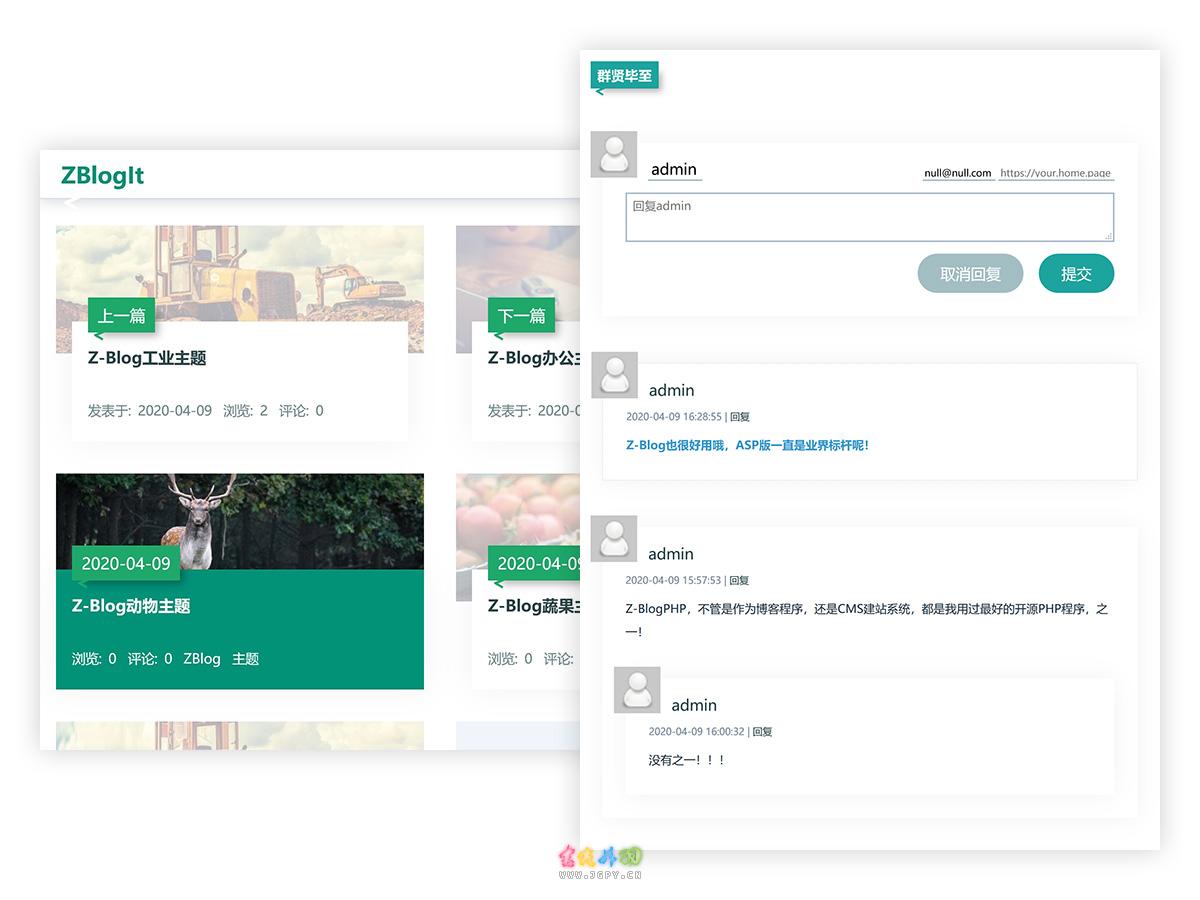This screenshot has height=900, width=1200.
Task: Select the 2020-04-09 15:57:53 timestamp
Action: click(x=673, y=580)
